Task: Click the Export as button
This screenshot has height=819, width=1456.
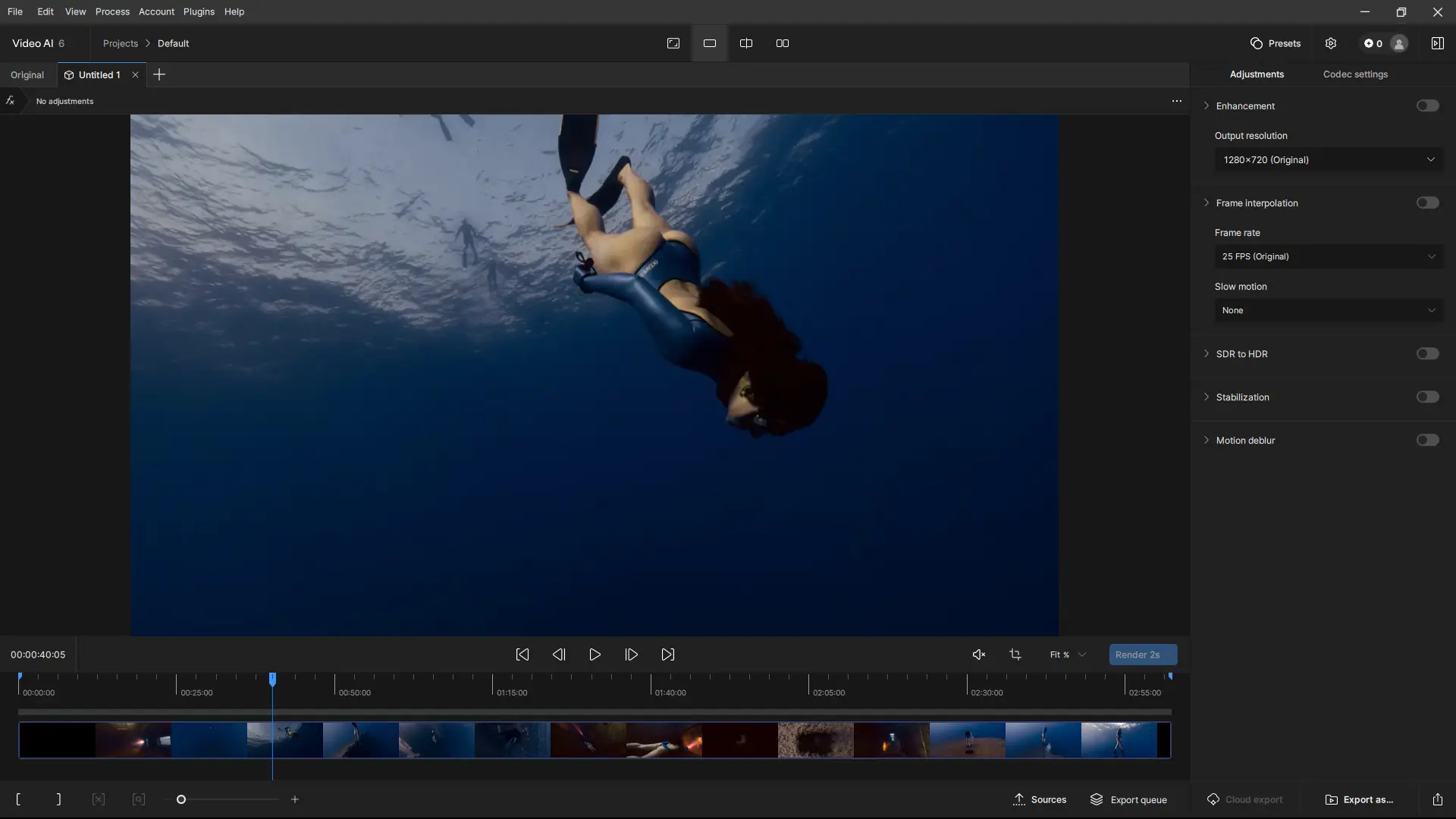Action: point(1359,799)
